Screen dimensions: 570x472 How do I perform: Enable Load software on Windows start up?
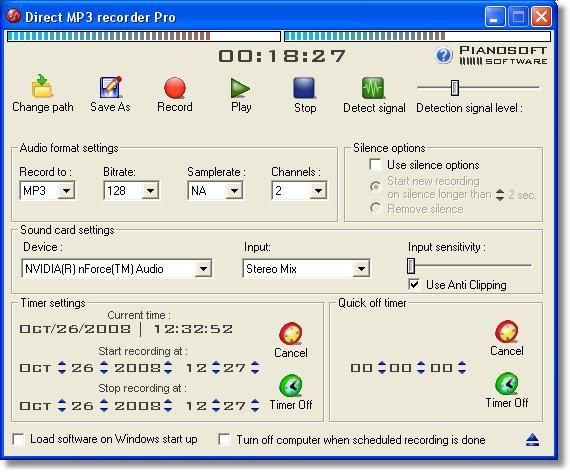pyautogui.click(x=19, y=439)
